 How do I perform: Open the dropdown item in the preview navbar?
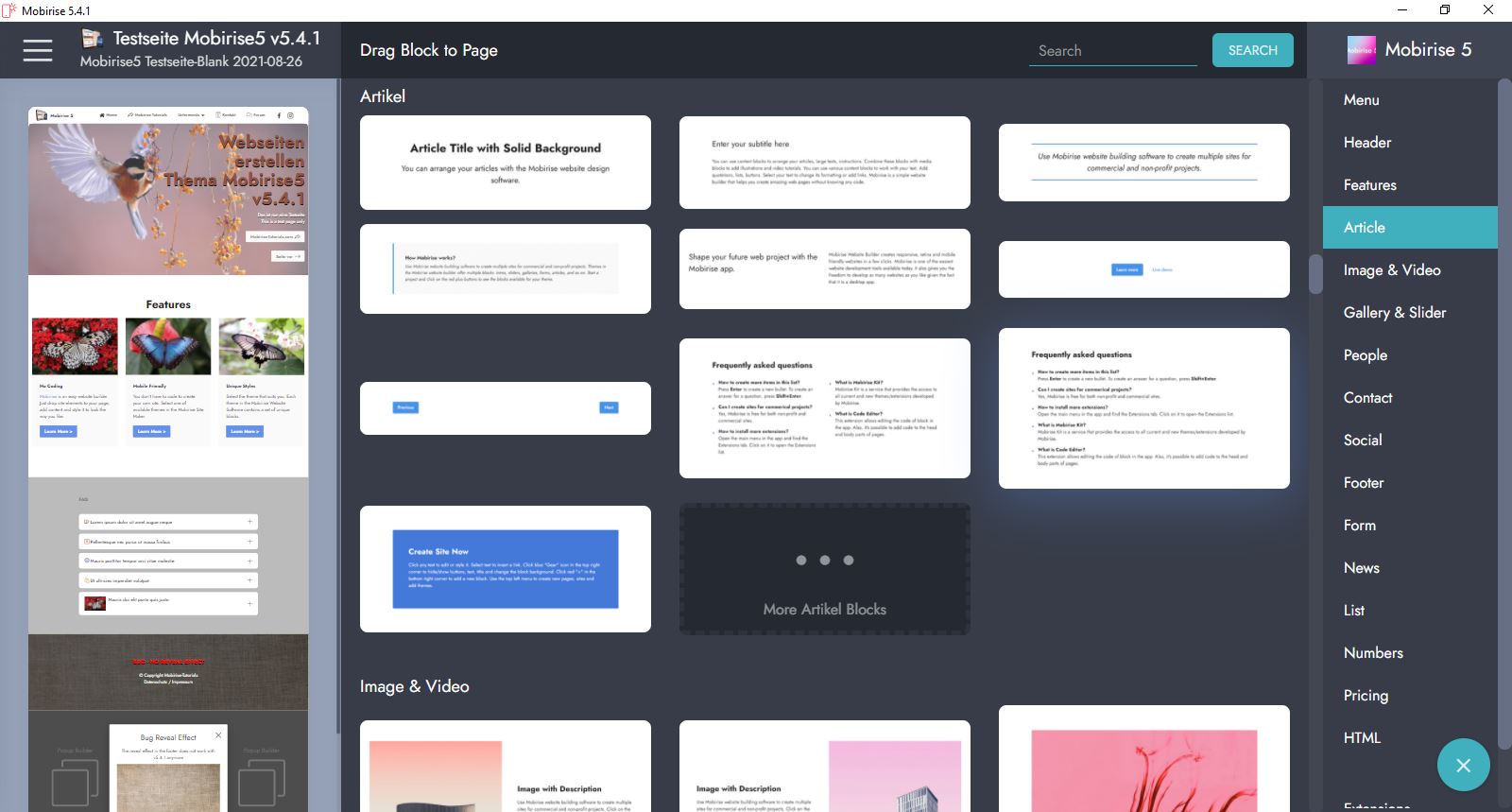191,115
